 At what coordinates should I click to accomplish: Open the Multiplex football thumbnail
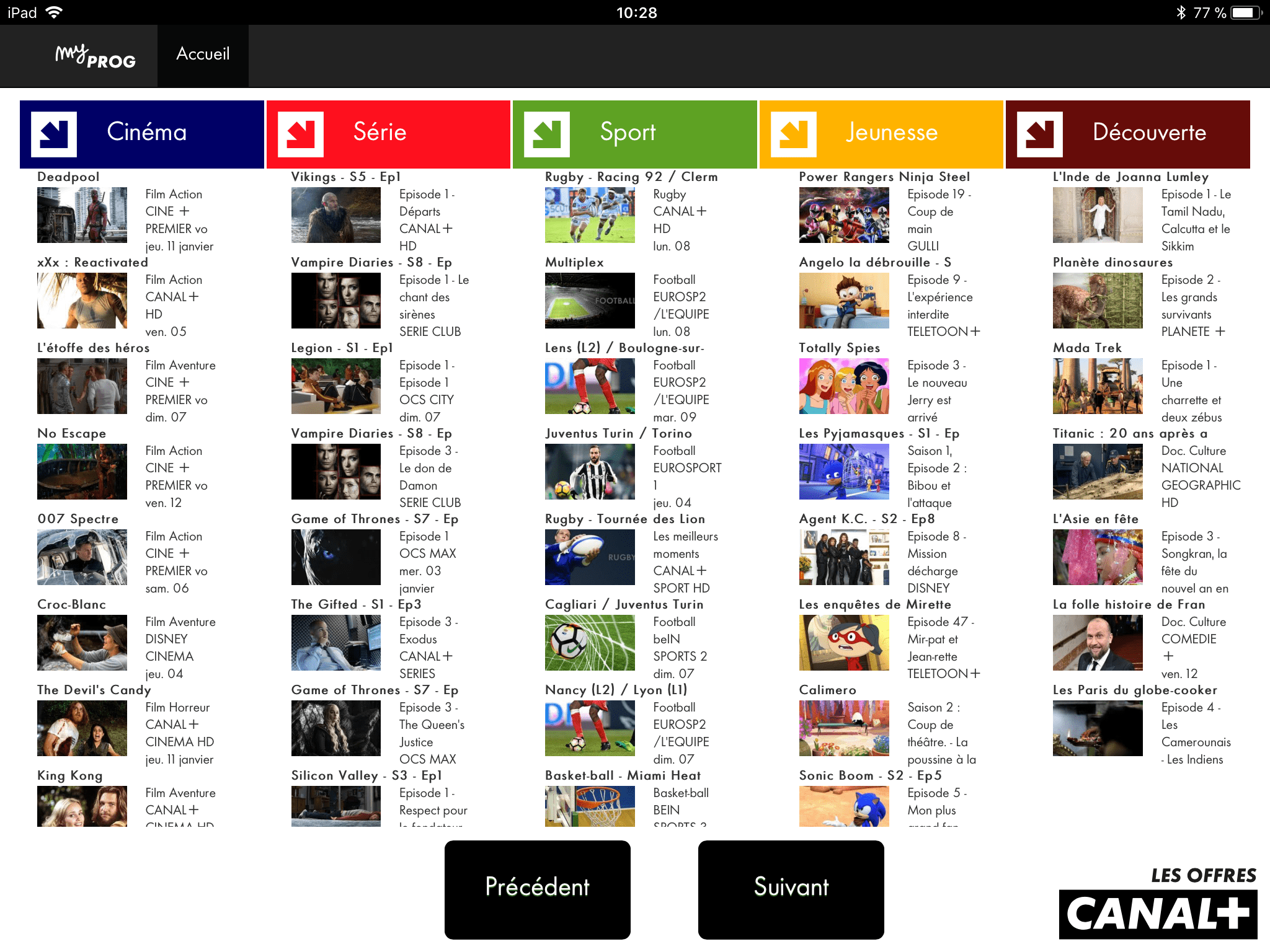(x=590, y=301)
